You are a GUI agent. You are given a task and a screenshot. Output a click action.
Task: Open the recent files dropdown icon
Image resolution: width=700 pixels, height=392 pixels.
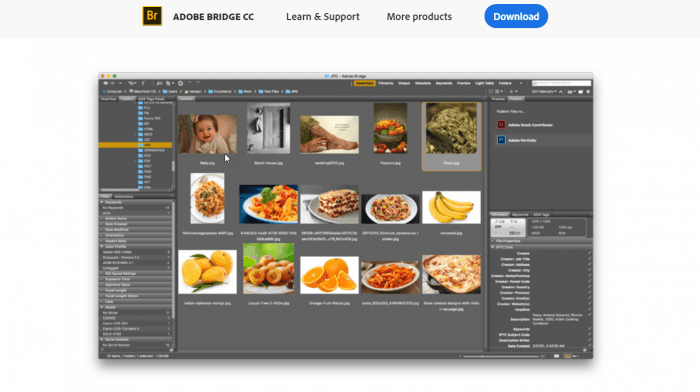(x=132, y=83)
